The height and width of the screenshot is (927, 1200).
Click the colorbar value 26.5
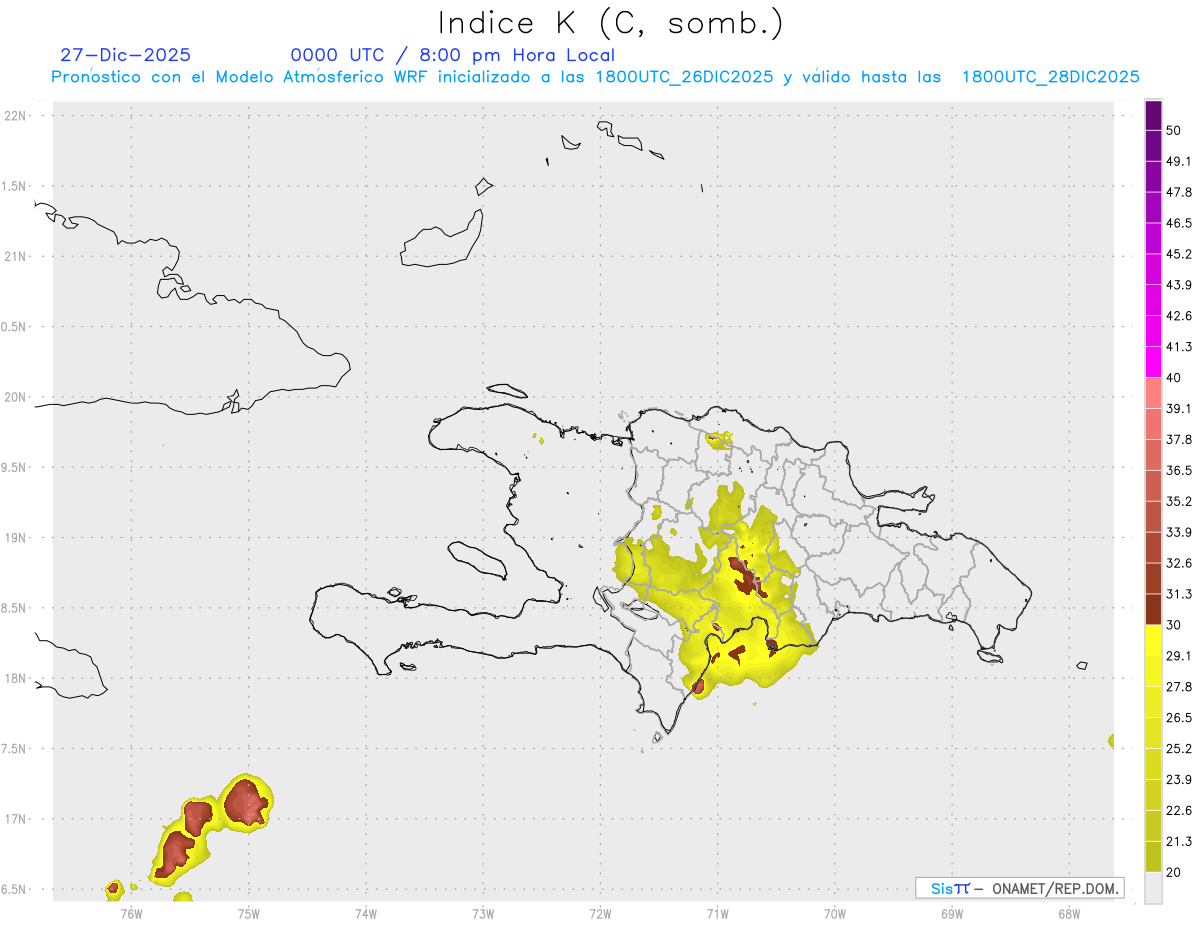tap(1179, 717)
